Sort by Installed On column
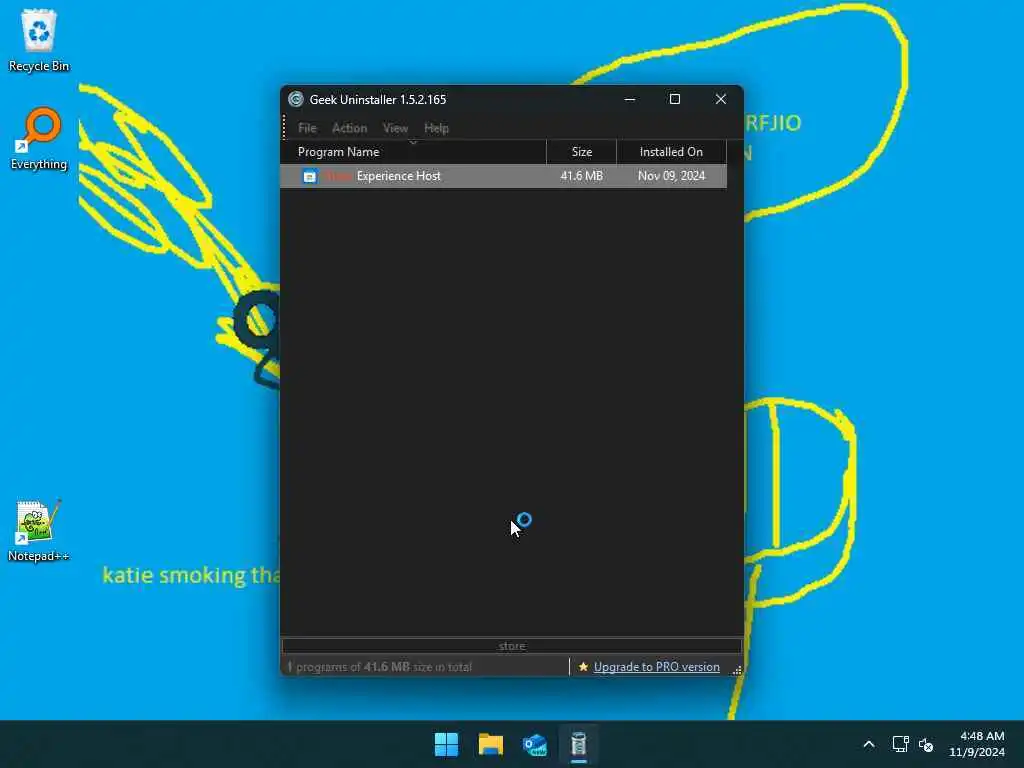This screenshot has width=1024, height=768. [x=671, y=152]
